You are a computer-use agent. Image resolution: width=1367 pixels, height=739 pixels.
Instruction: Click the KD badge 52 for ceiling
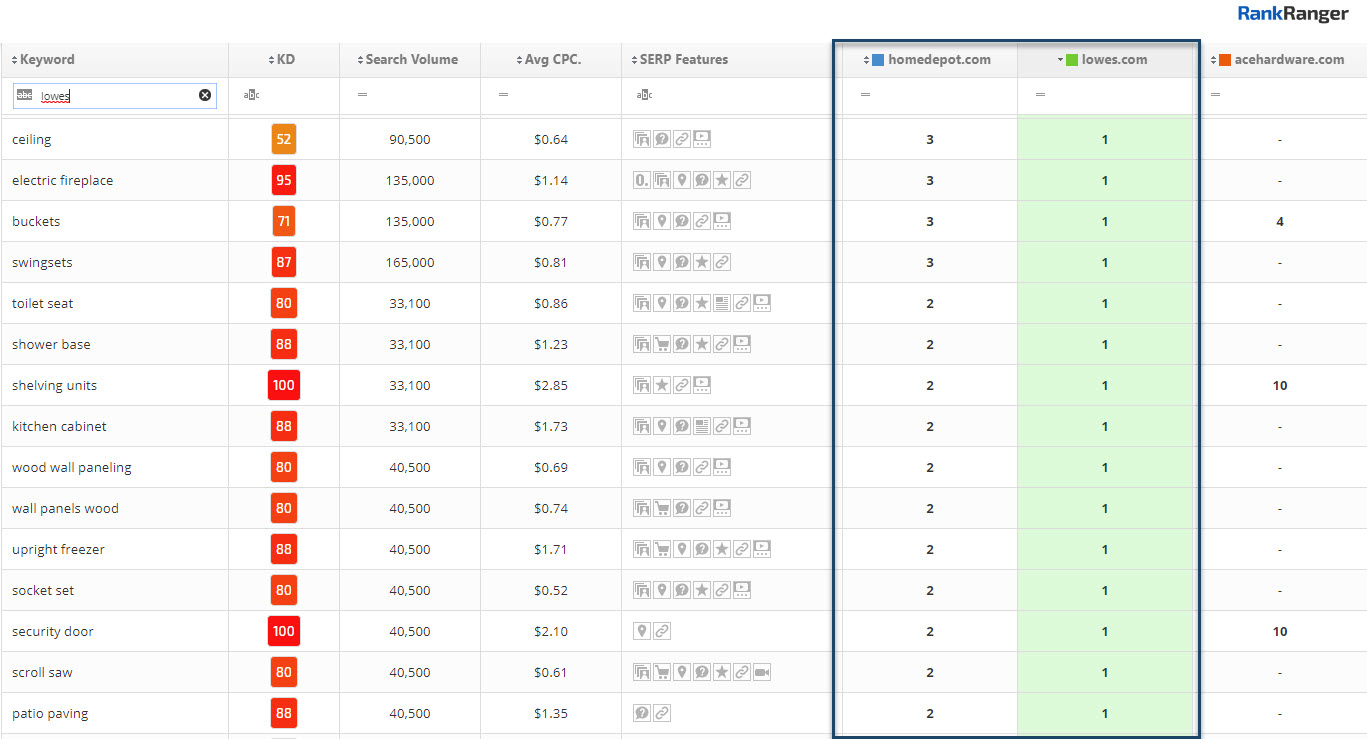(x=284, y=139)
